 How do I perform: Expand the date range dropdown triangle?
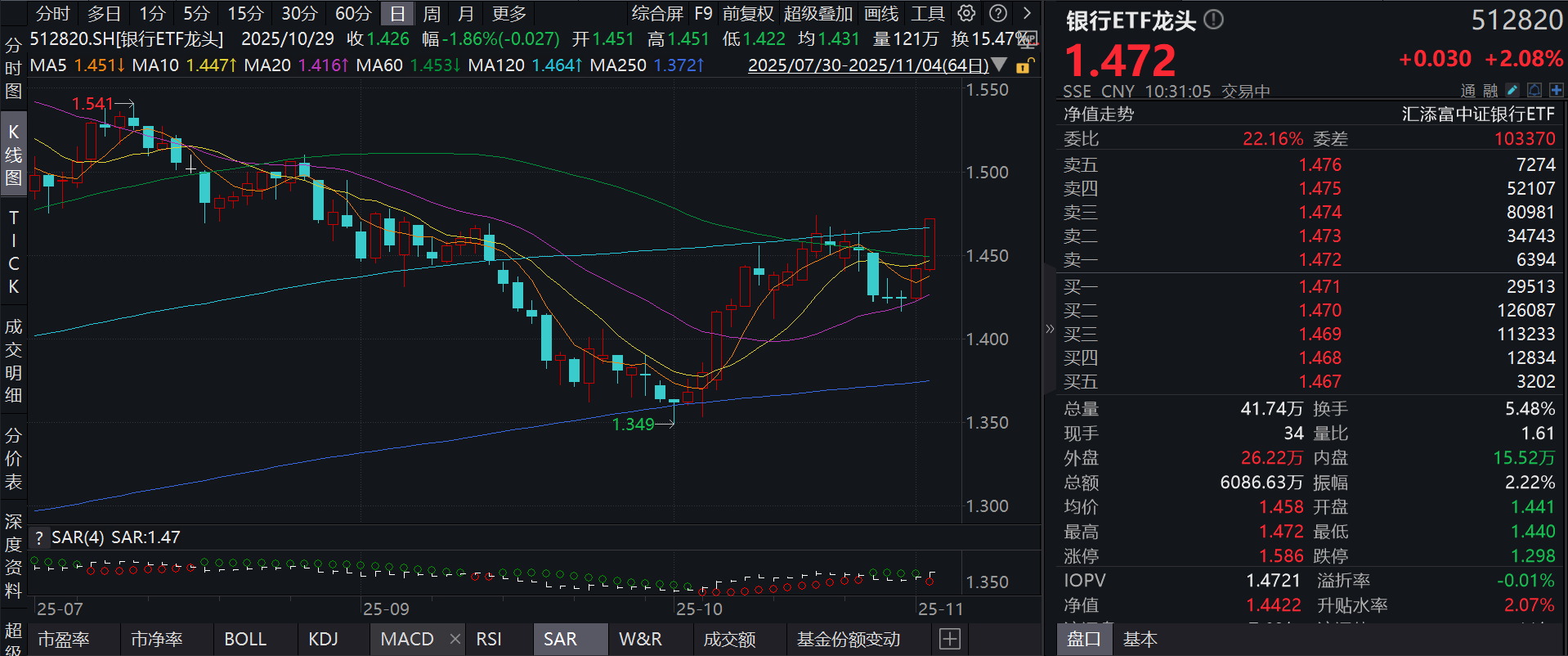[x=999, y=65]
